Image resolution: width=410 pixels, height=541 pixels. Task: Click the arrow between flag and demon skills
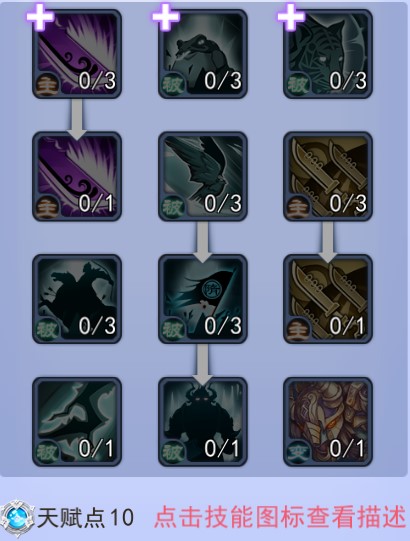203,365
